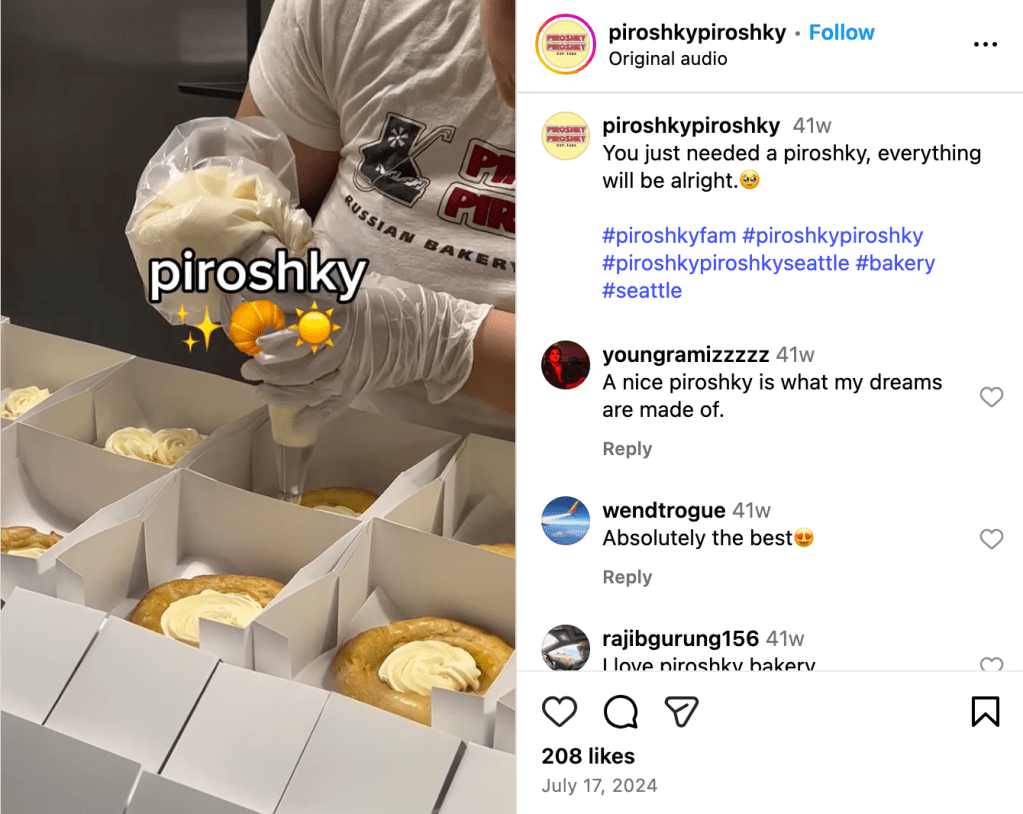Open the #bakery hashtag link
The height and width of the screenshot is (814, 1023).
pyautogui.click(x=895, y=263)
